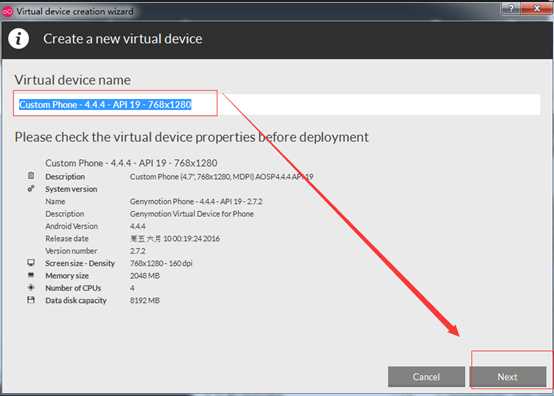Click the '8192 MB' disk value
The image size is (554, 396).
145,300
